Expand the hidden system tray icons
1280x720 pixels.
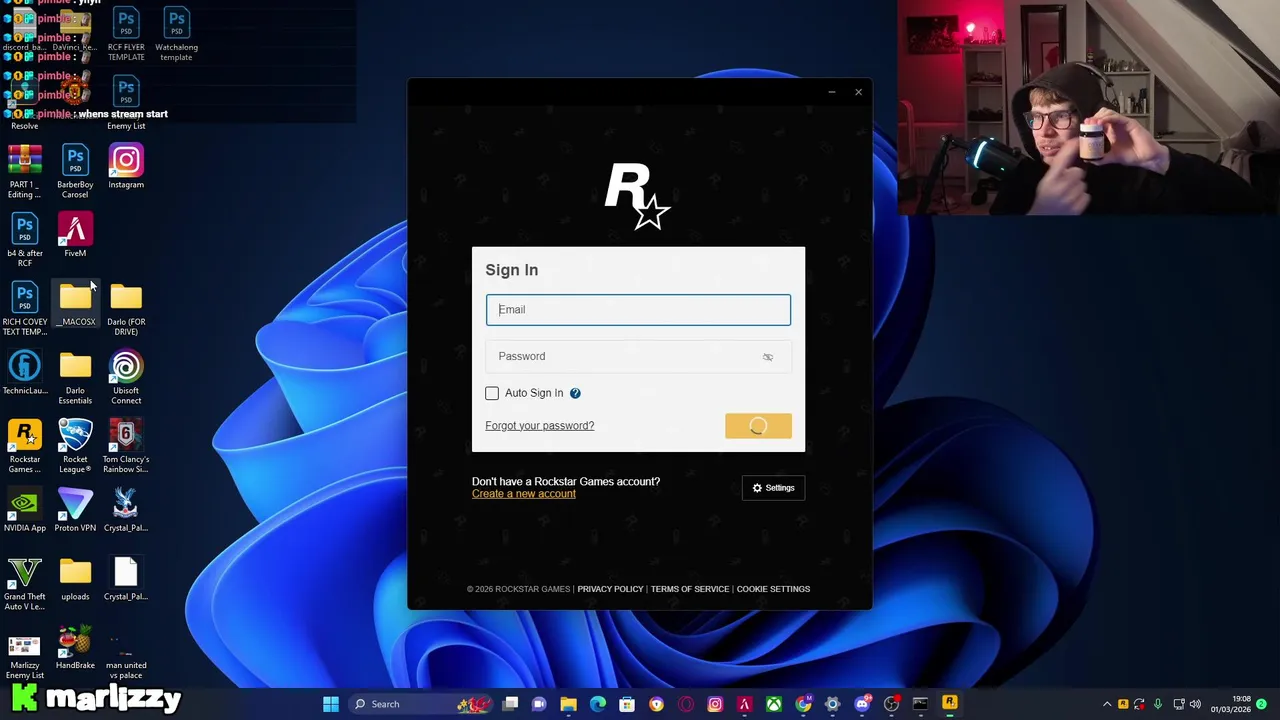tap(1107, 704)
